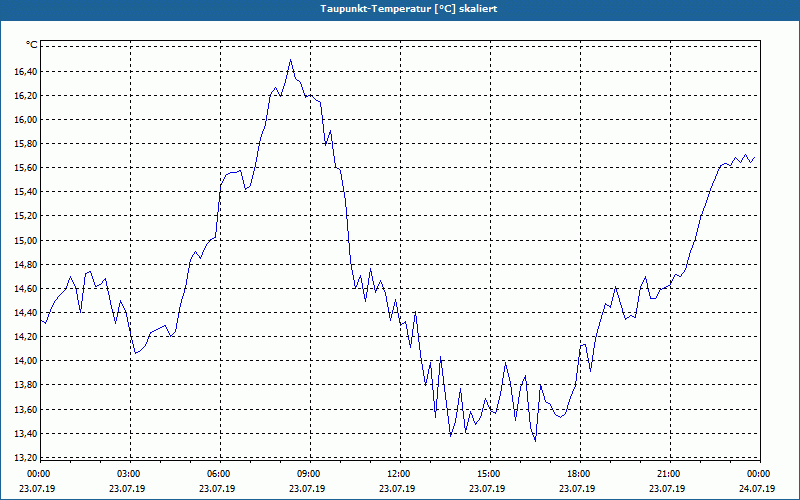Click the y-axis label '15,40'
Screen dimensions: 800x500
(x=26, y=192)
